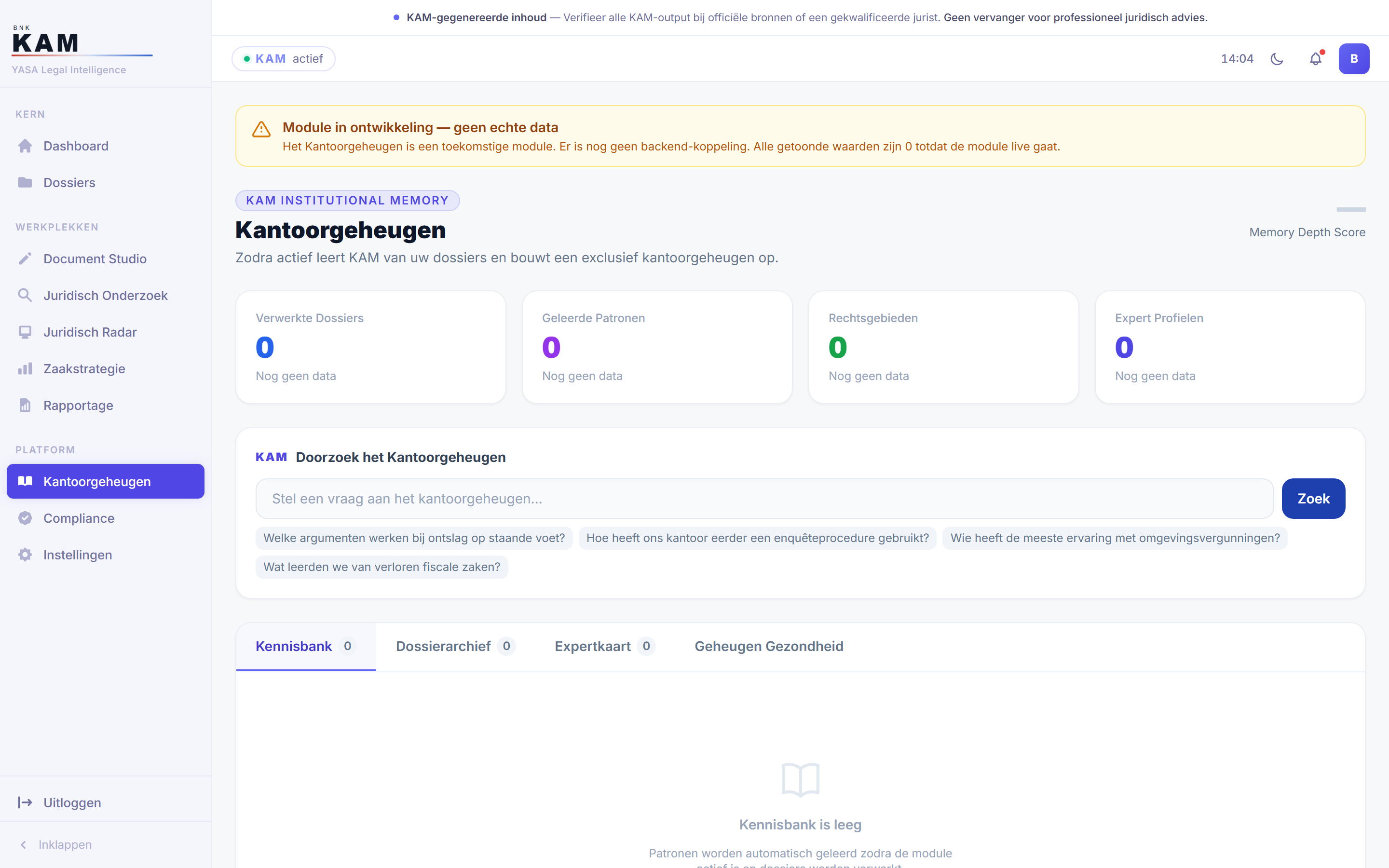The height and width of the screenshot is (868, 1389).
Task: Click the Rechtsgebieden card
Action: 943,347
